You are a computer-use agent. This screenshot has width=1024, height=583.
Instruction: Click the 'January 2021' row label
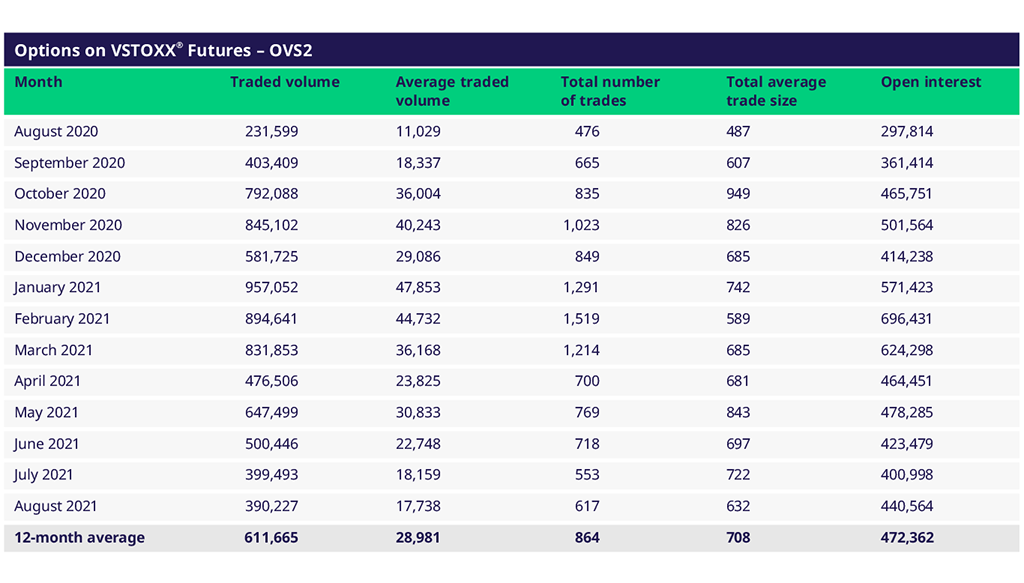[57, 287]
